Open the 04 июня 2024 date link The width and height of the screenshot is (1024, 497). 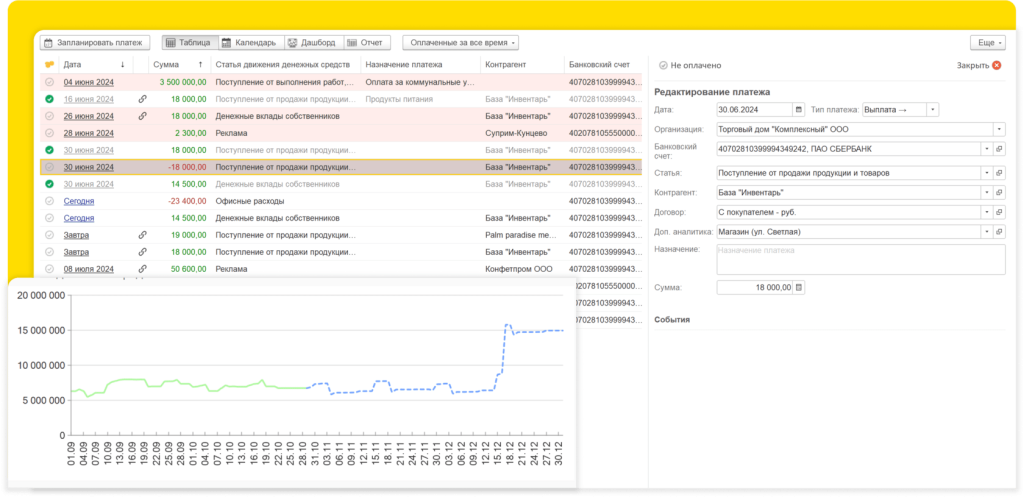tap(88, 82)
